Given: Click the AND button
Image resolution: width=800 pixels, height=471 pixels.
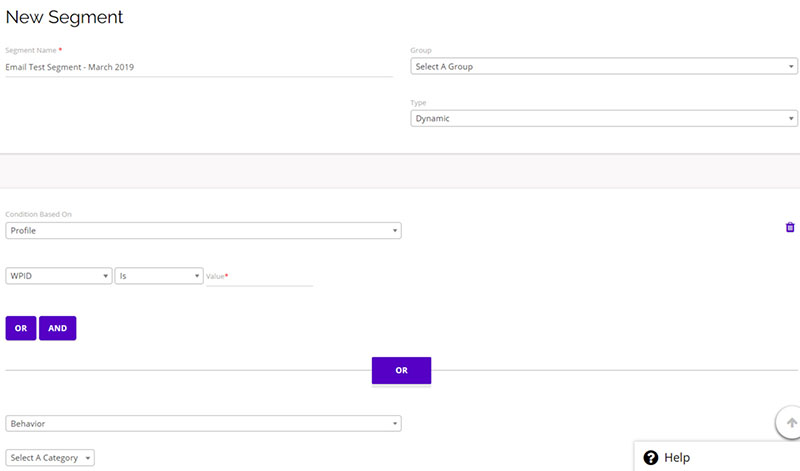Looking at the screenshot, I should pyautogui.click(x=58, y=328).
